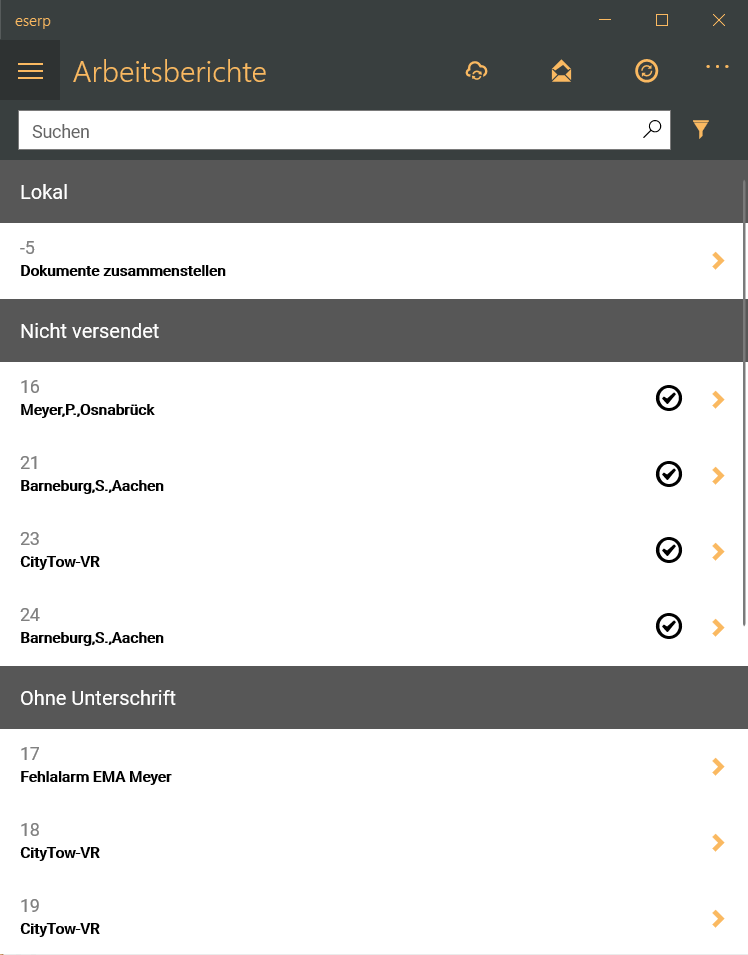
Task: Select the Ohne Unterschrift section header
Action: (x=372, y=697)
